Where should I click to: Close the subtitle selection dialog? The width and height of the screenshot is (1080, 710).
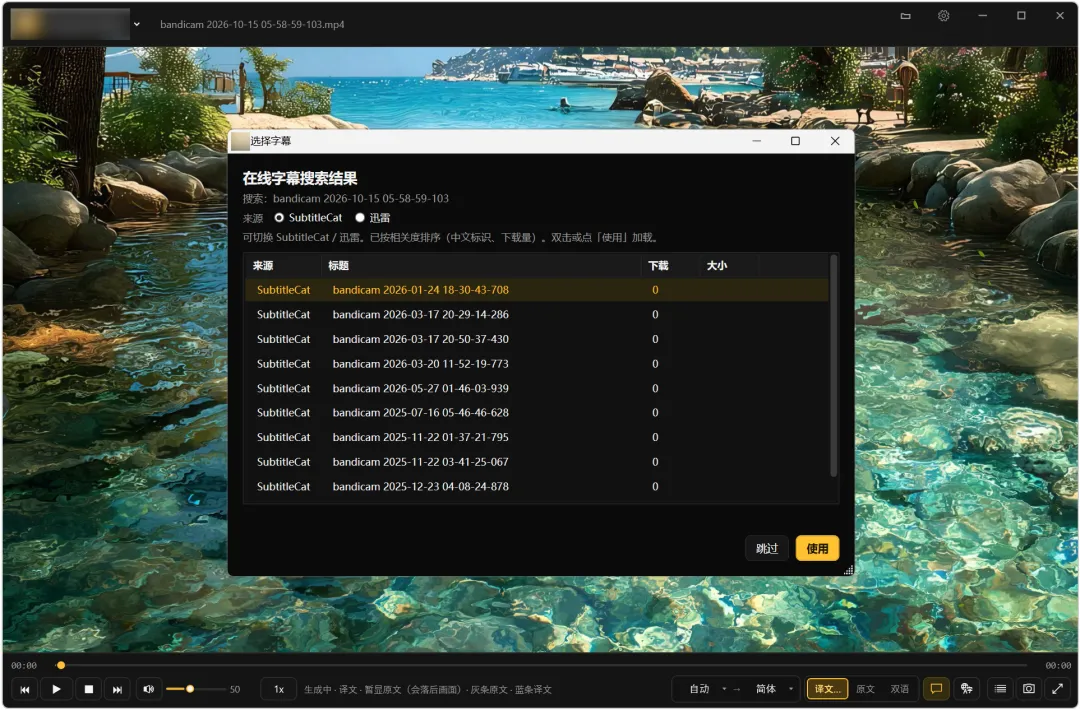pyautogui.click(x=835, y=141)
